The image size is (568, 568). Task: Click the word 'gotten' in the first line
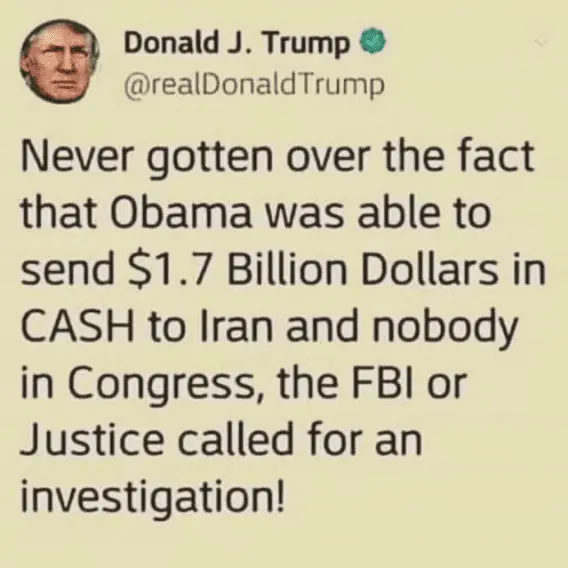(209, 159)
